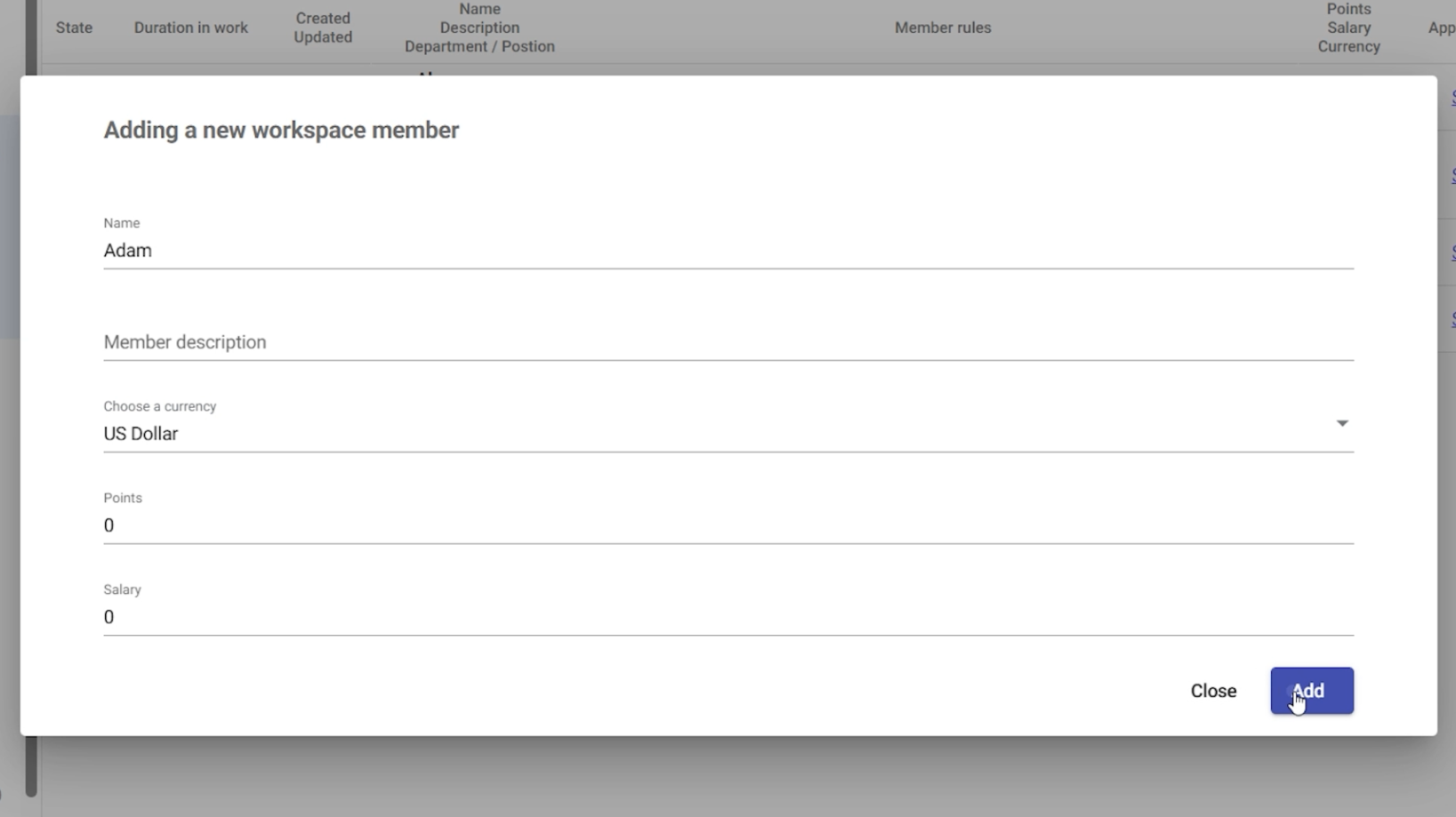The width and height of the screenshot is (1456, 817).
Task: Click the Choose a currency label
Action: (160, 406)
